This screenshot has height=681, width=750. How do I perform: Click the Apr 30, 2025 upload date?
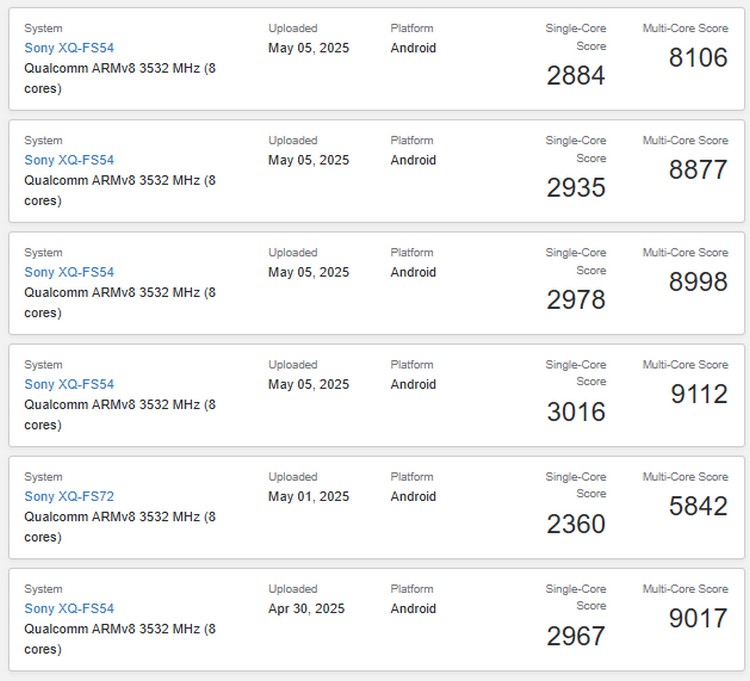306,608
